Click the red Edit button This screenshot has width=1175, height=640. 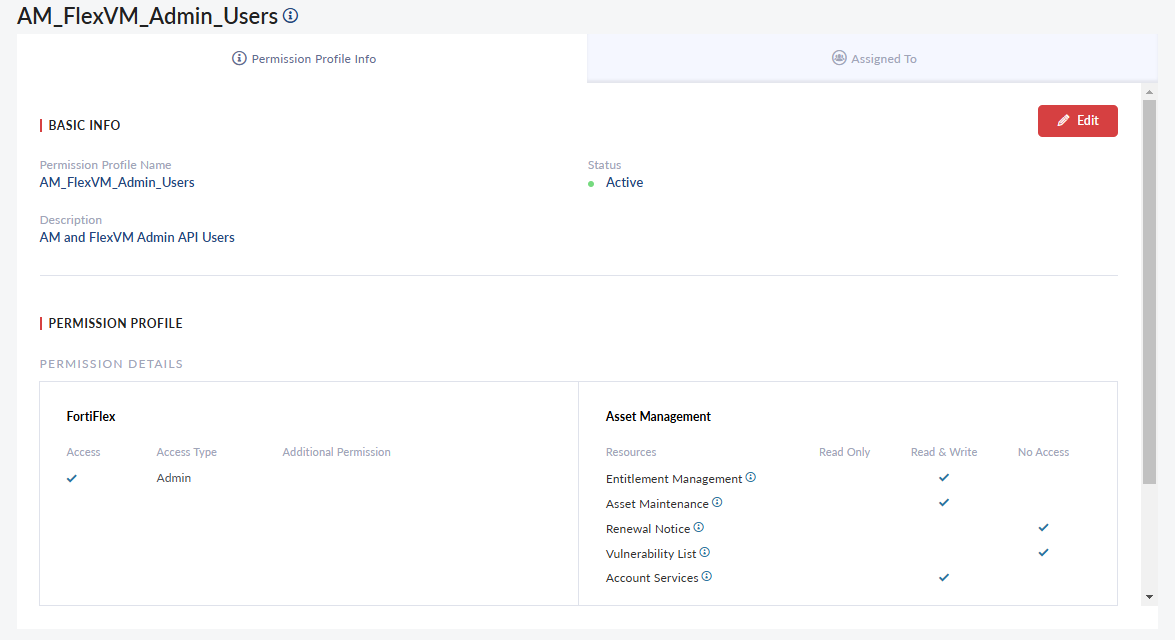click(x=1078, y=121)
